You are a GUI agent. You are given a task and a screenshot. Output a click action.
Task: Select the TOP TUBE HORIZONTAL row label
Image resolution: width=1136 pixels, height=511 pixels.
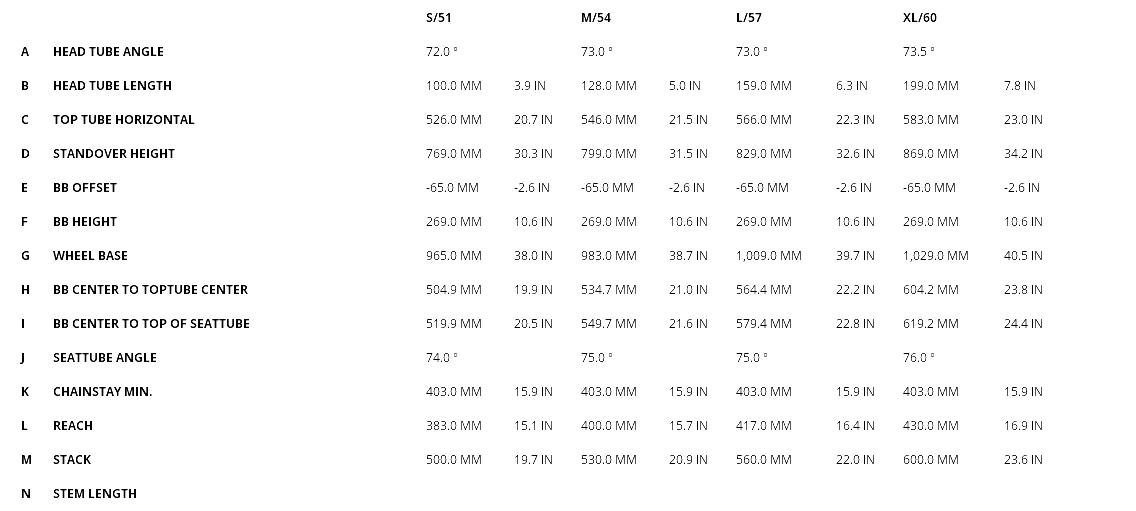point(124,120)
